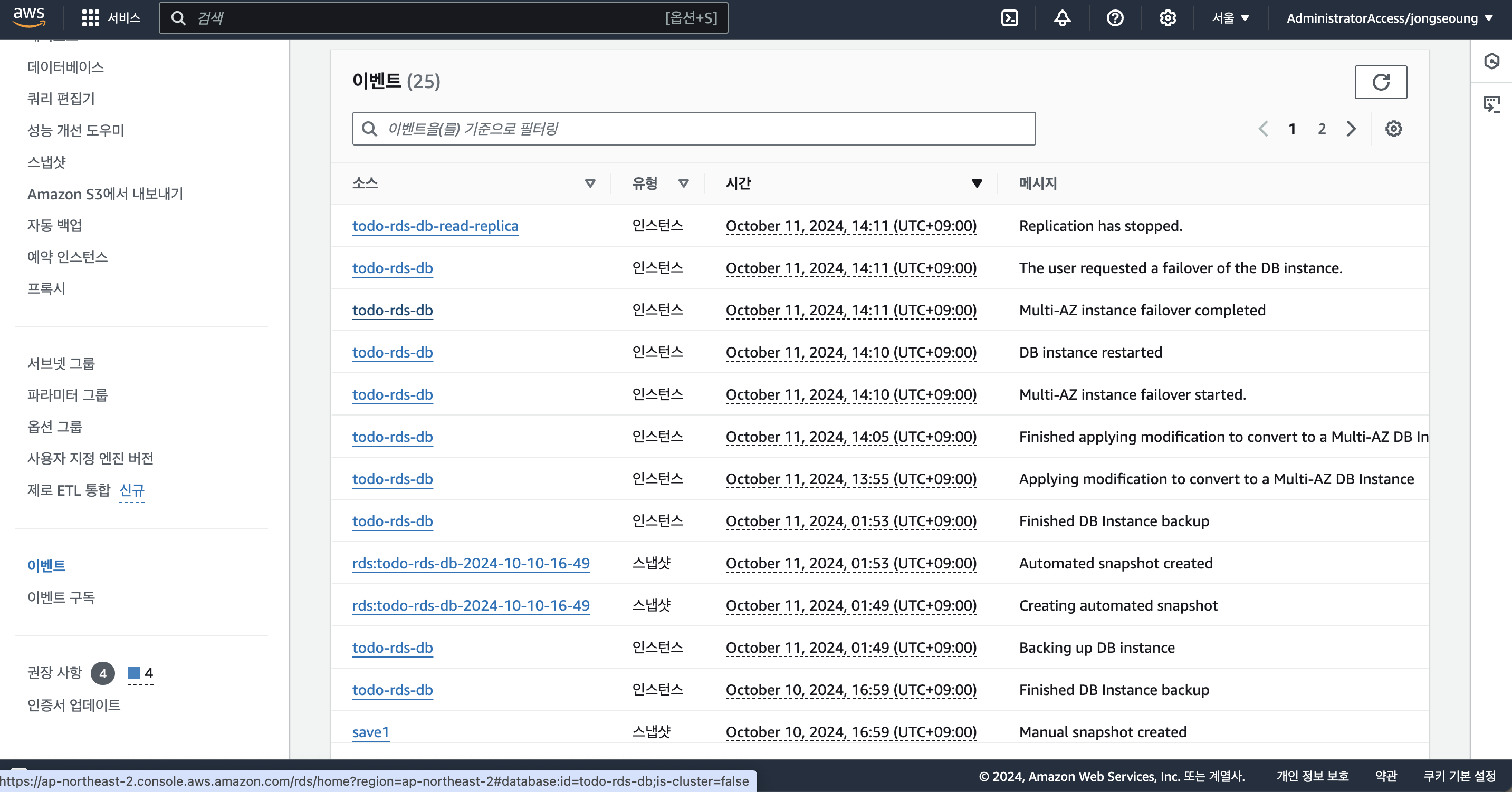Open the save1 snapshot link
1512x792 pixels.
pyautogui.click(x=370, y=731)
